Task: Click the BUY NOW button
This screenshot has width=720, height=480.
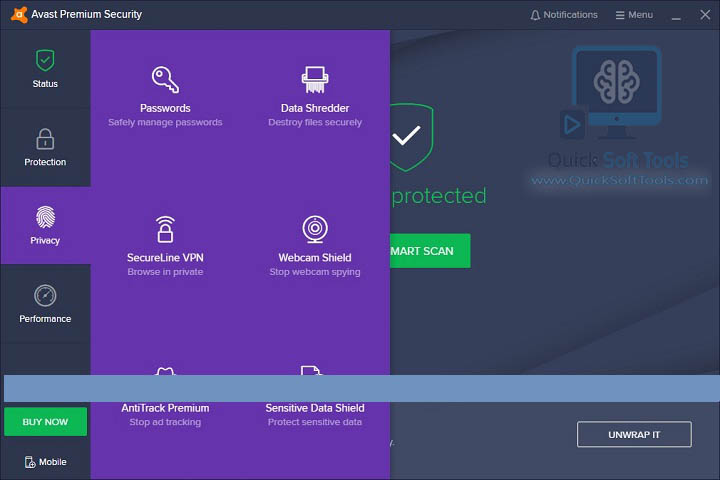Action: (45, 422)
